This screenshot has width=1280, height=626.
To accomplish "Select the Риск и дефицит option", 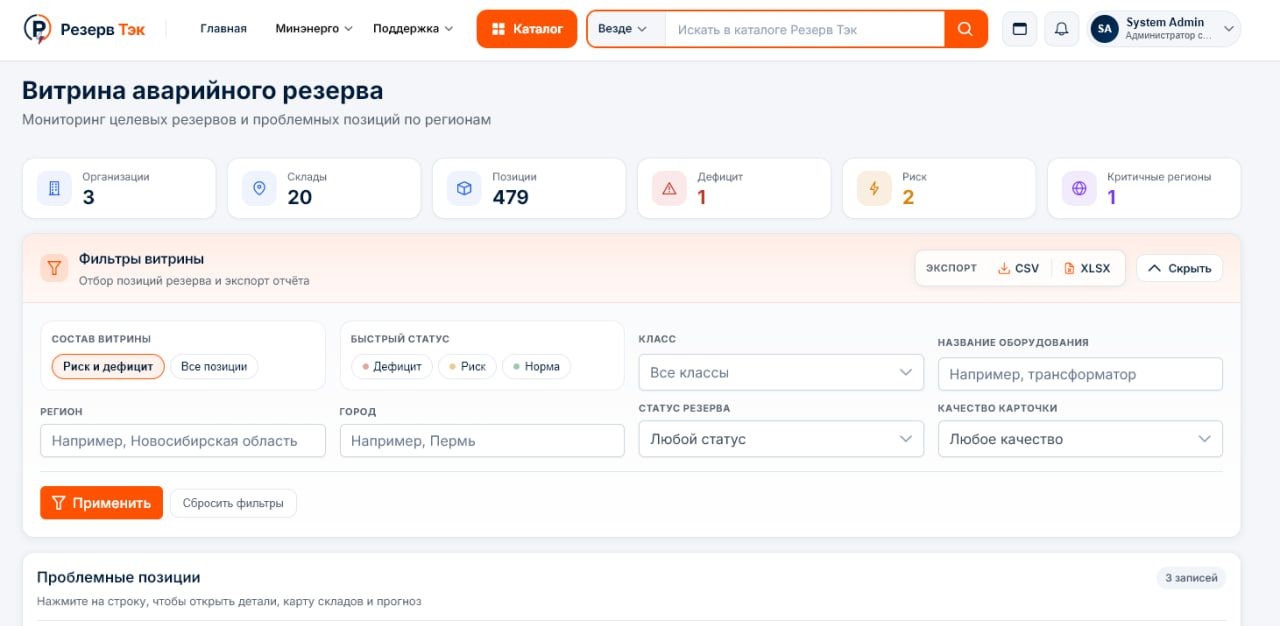I will point(108,367).
